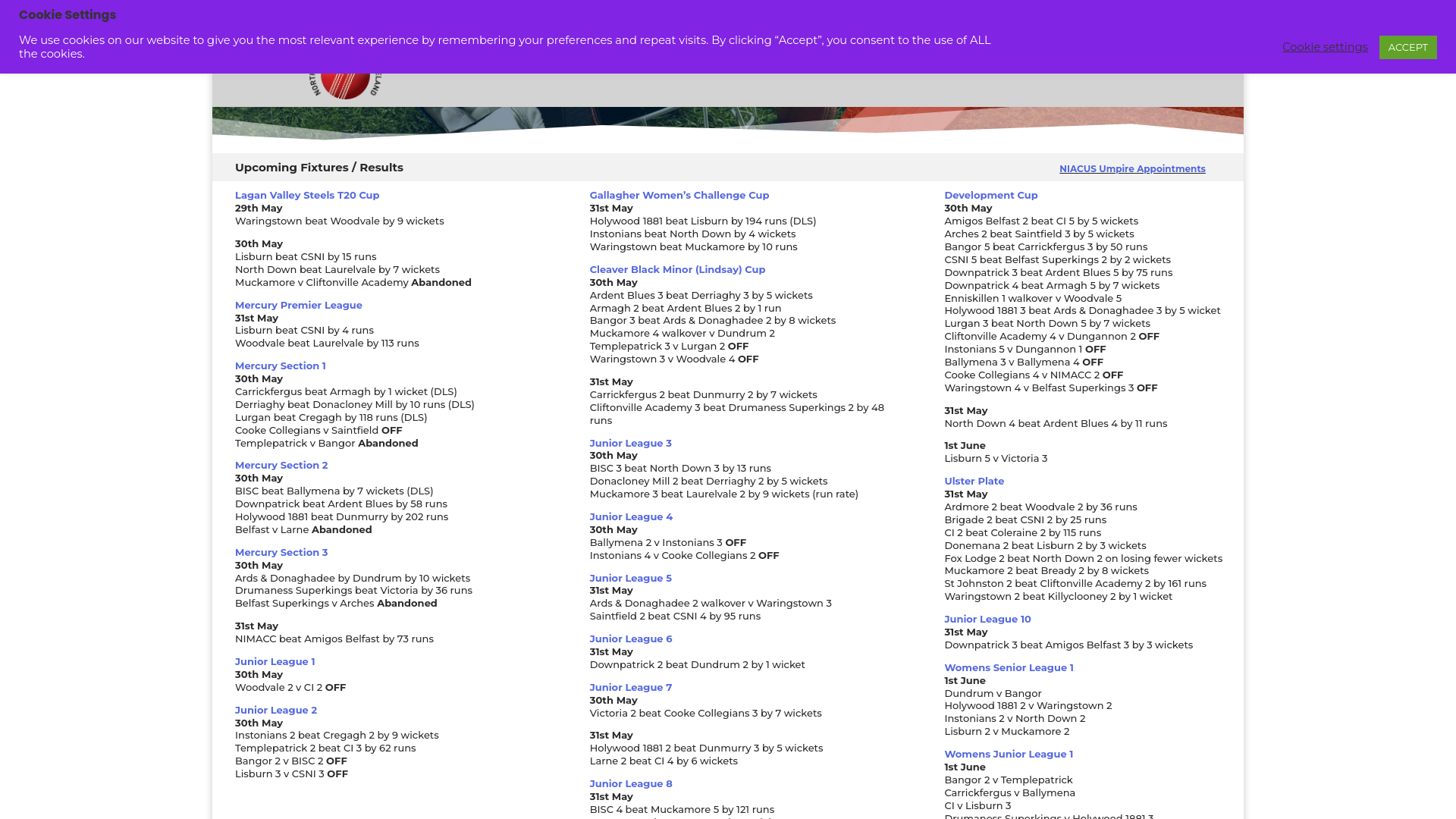Open Mercury Premier League link
The image size is (1456, 819).
coord(299,306)
